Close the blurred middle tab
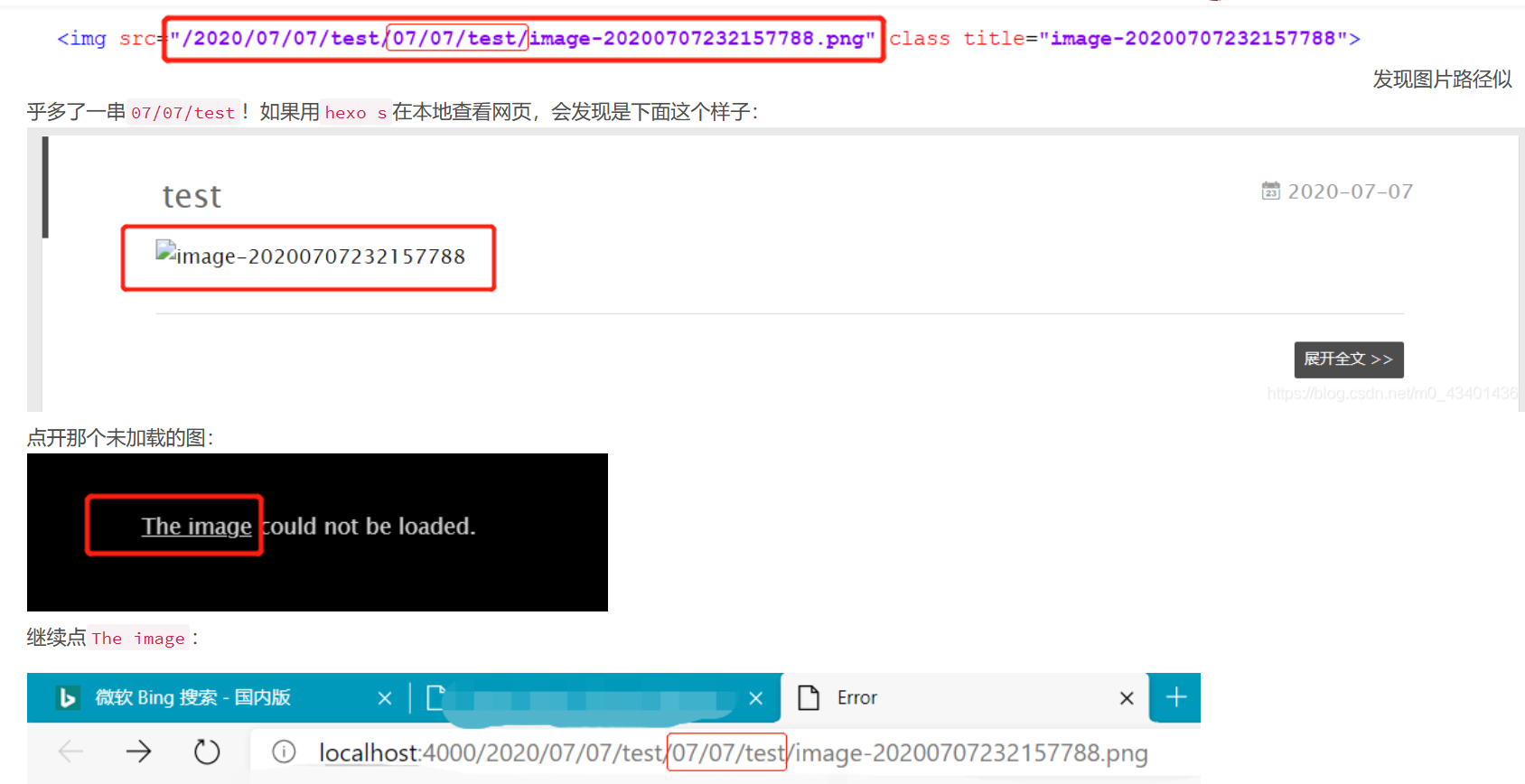Viewport: 1525px width, 784px height. point(756,698)
